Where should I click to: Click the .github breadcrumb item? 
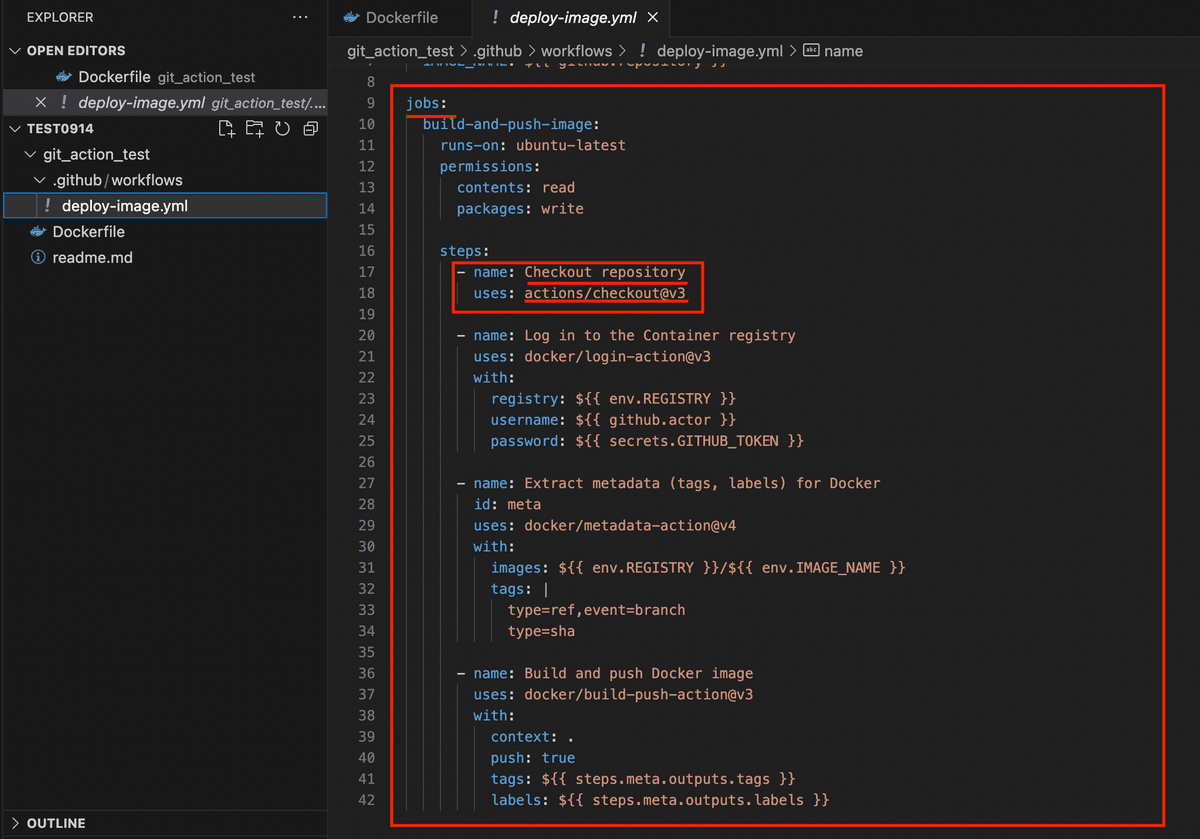click(x=498, y=50)
